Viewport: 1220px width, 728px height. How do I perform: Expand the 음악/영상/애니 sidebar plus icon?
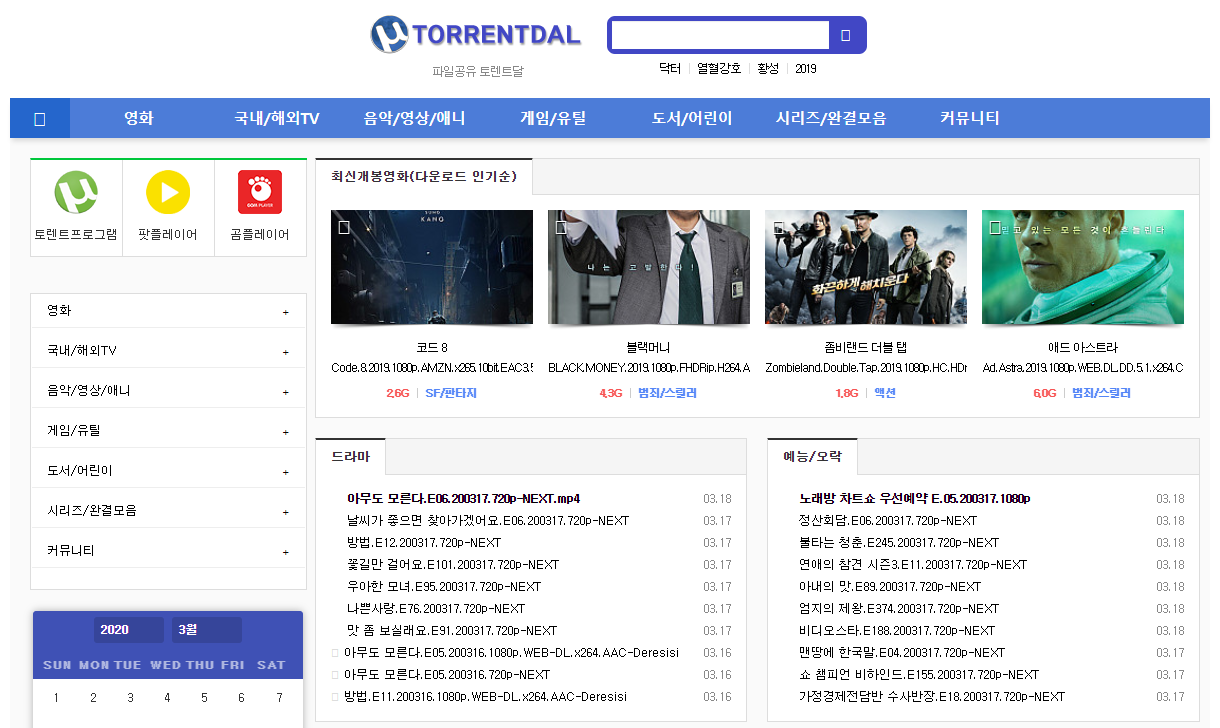click(x=285, y=392)
